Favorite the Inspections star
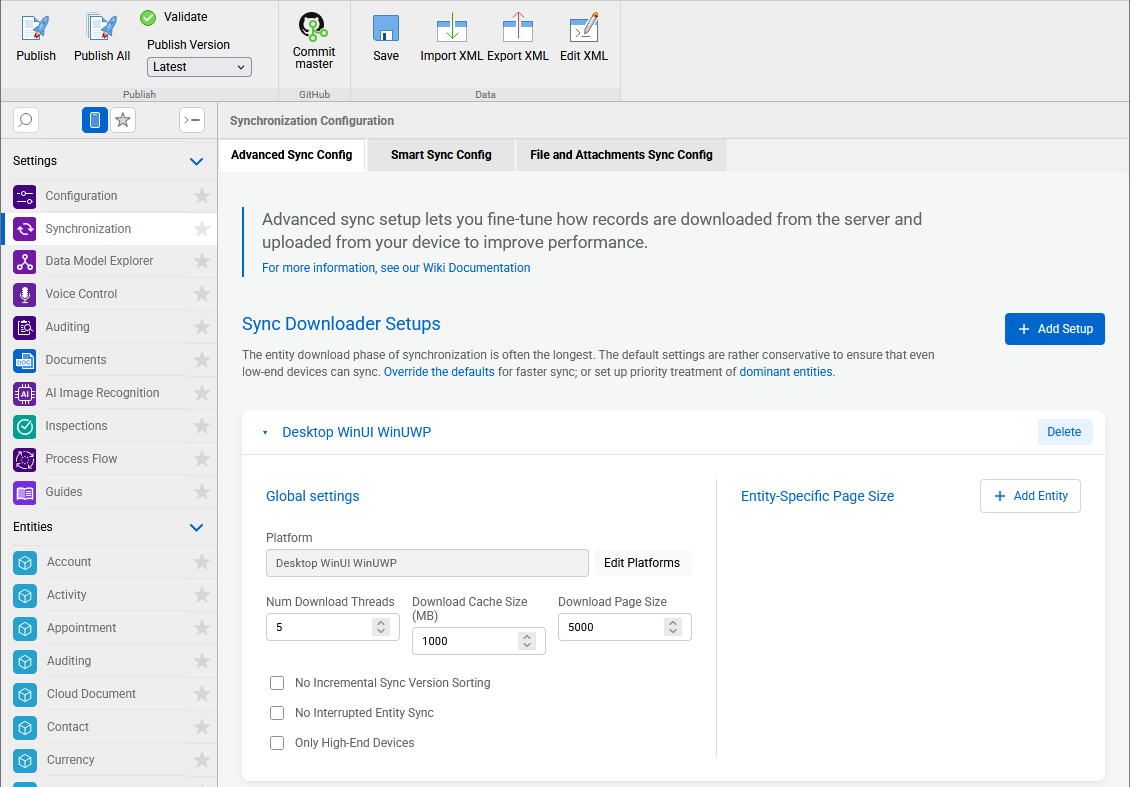The width and height of the screenshot is (1137, 787). (202, 426)
